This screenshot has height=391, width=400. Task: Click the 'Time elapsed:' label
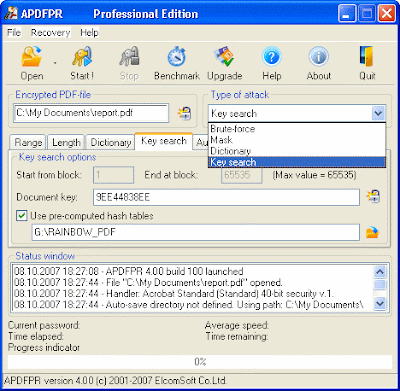tap(36, 337)
